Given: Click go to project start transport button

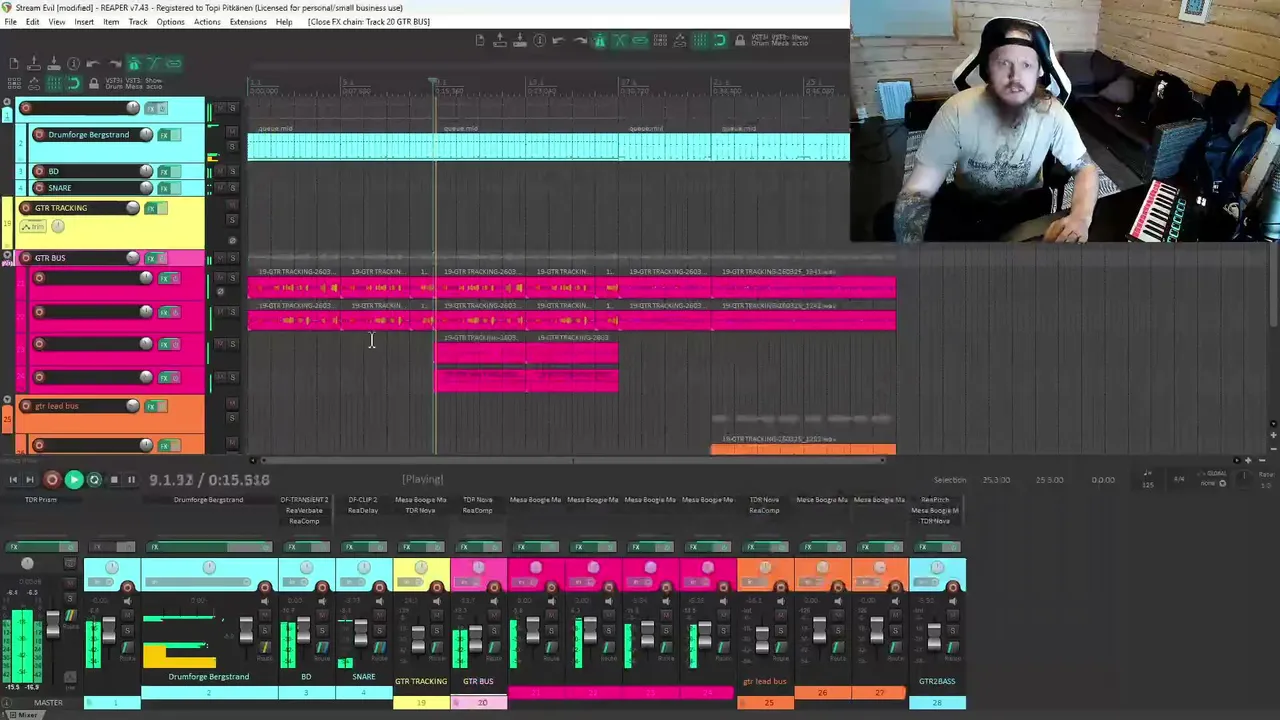Looking at the screenshot, I should [13, 480].
